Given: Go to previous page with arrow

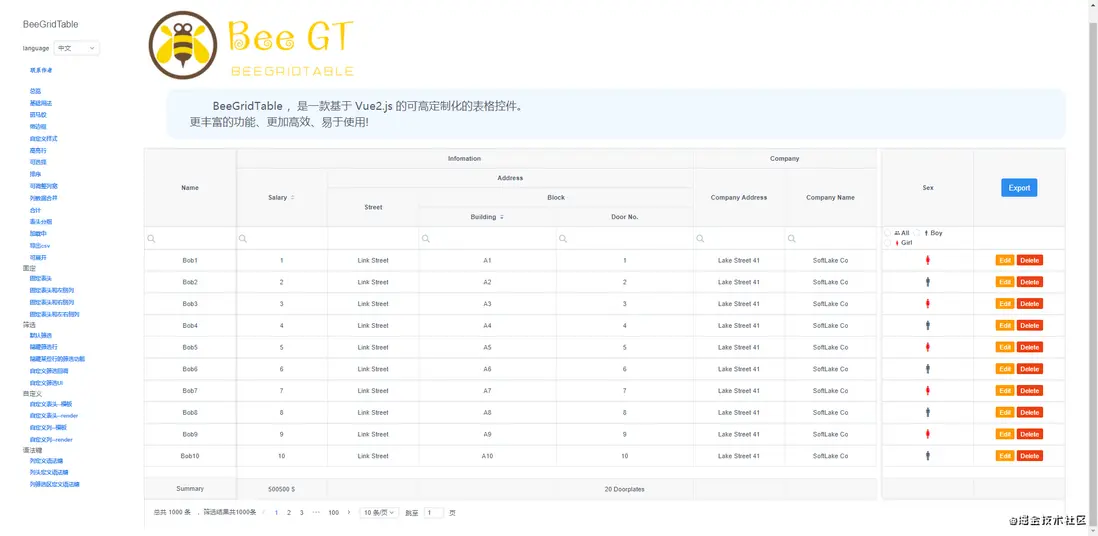Looking at the screenshot, I should pyautogui.click(x=263, y=513).
